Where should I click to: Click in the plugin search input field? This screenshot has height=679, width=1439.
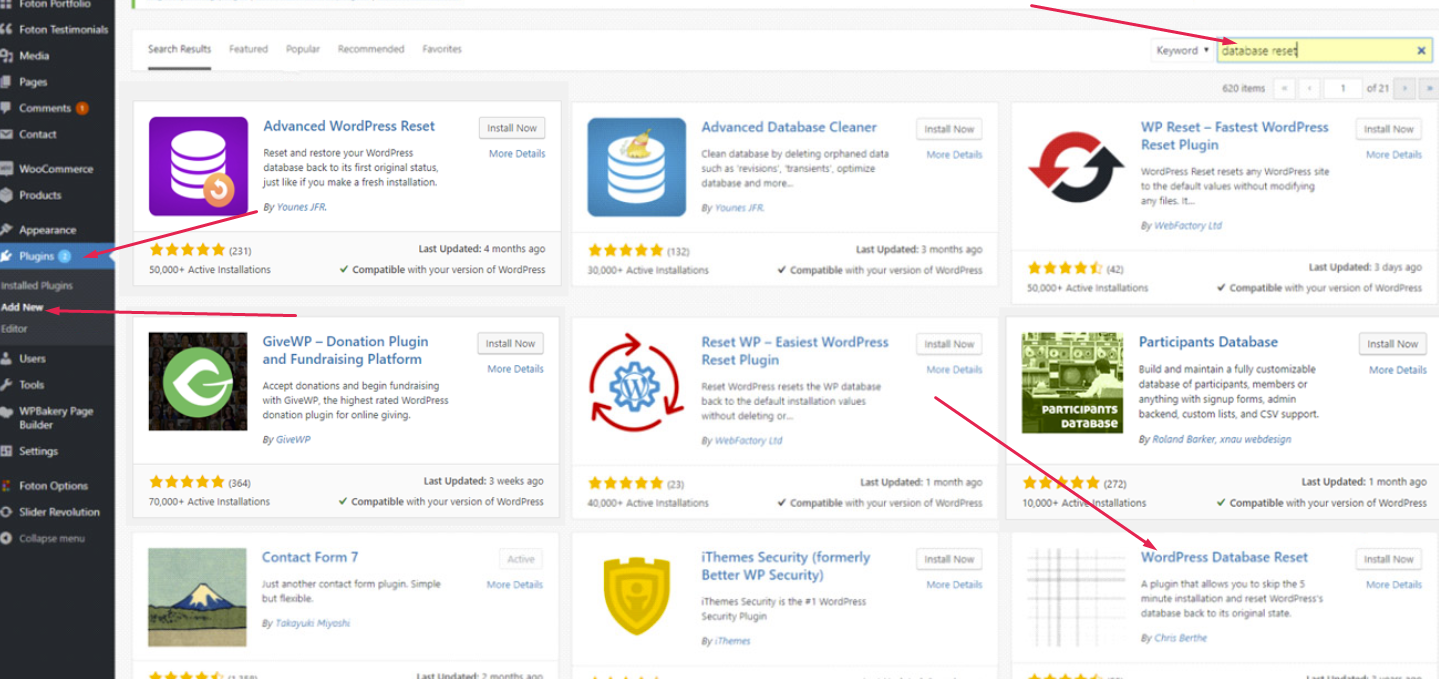click(1315, 51)
